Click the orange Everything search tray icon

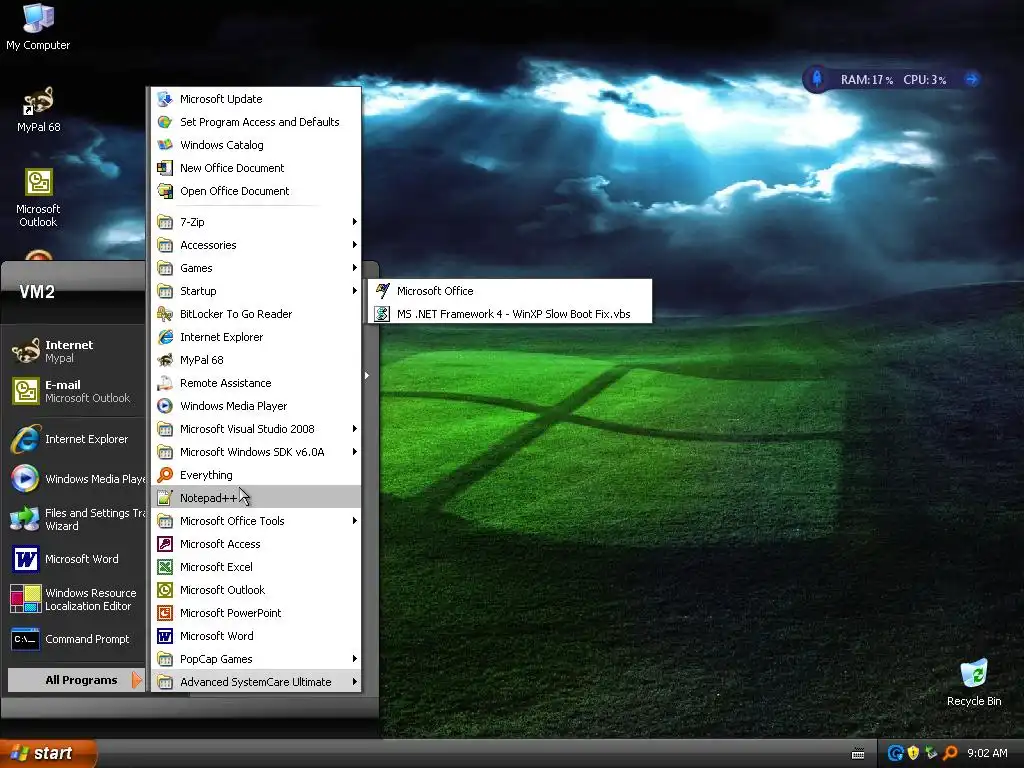[x=950, y=753]
